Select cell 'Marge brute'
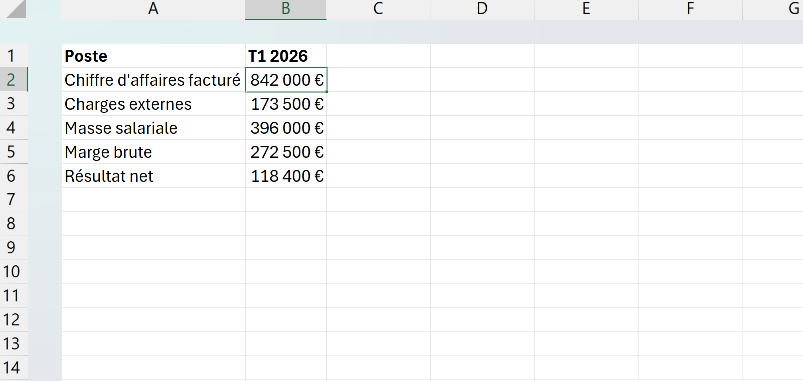The height and width of the screenshot is (381, 803). 153,152
